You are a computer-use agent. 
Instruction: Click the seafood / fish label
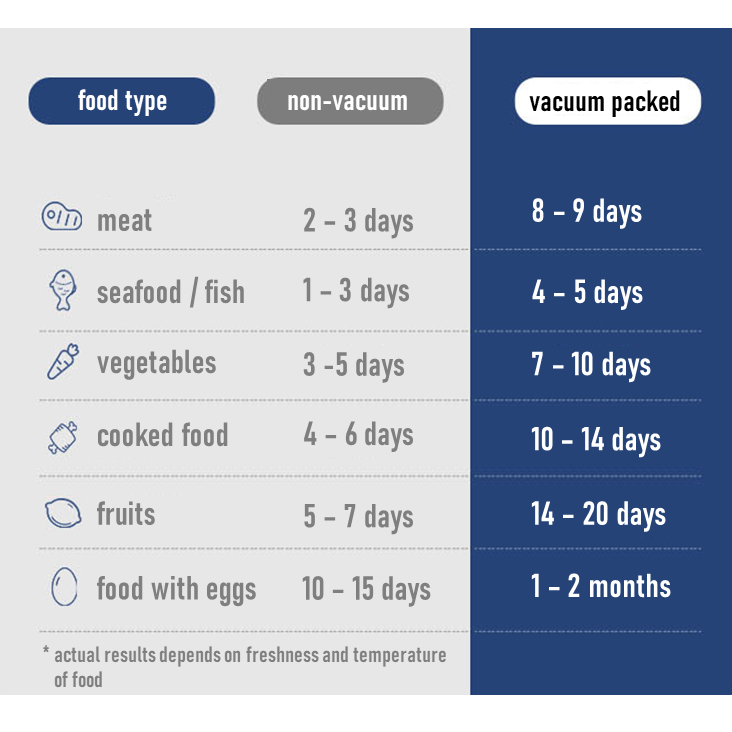coord(170,292)
